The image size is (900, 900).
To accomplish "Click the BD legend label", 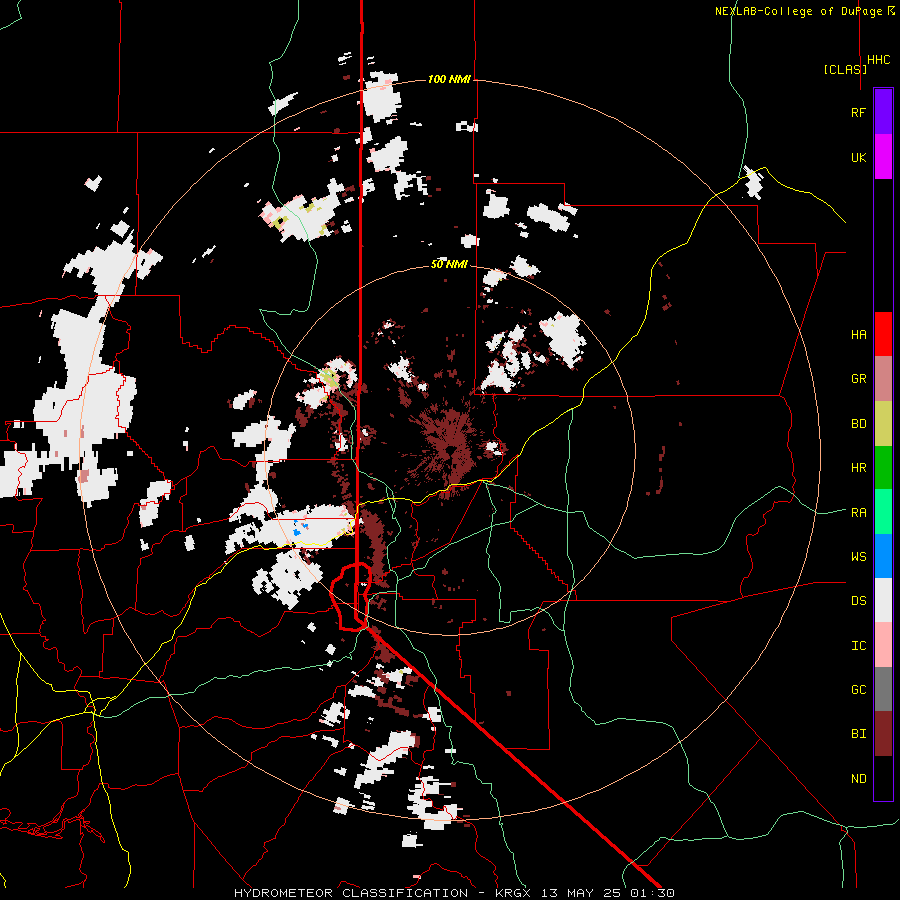I will 858,424.
